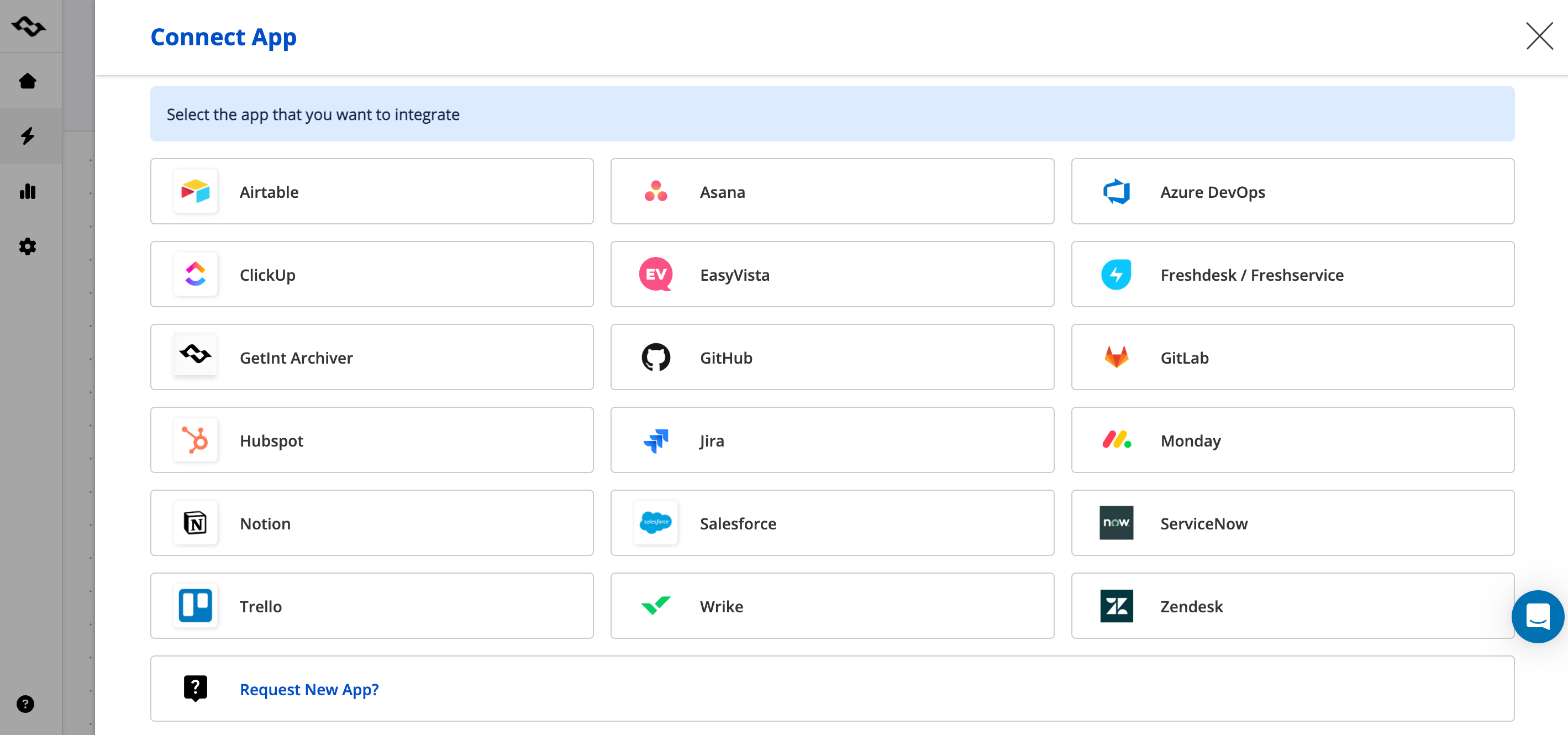This screenshot has width=1568, height=735.
Task: Pick the ServiceNow app label
Action: 1203,523
